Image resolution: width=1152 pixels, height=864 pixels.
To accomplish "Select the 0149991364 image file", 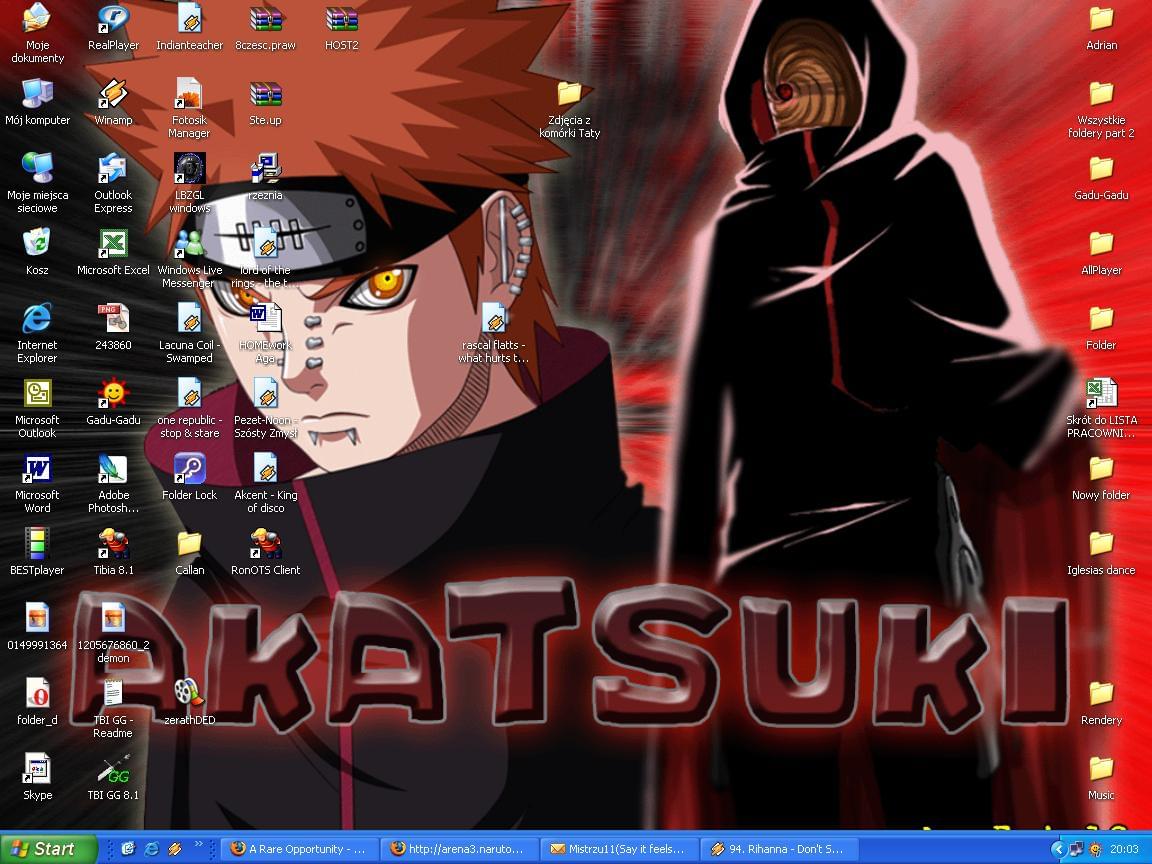I will tap(37, 618).
